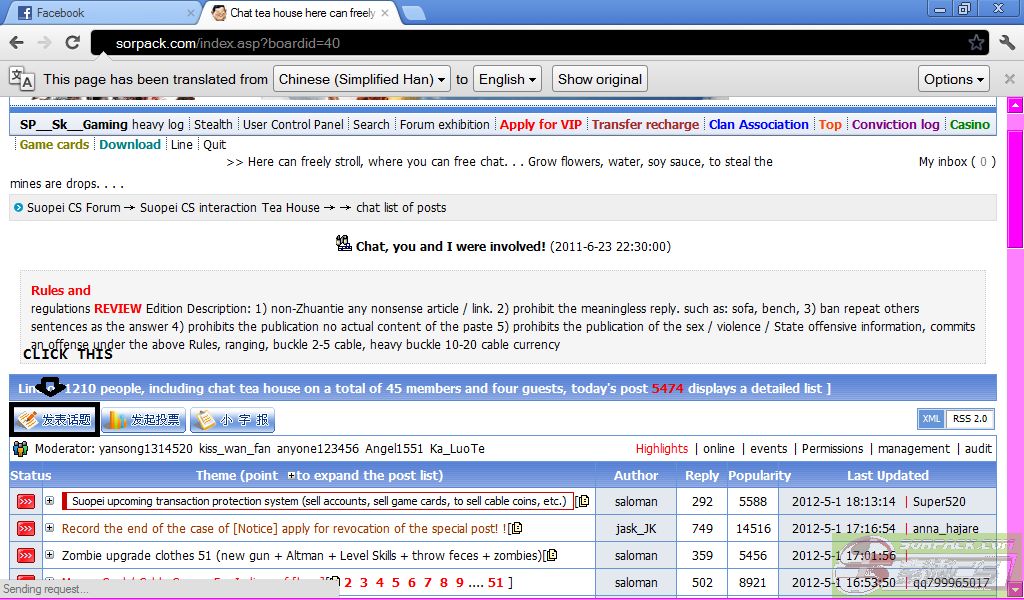Open the source language Chinese dropdown
Screen dimensions: 1024x600
[x=362, y=79]
